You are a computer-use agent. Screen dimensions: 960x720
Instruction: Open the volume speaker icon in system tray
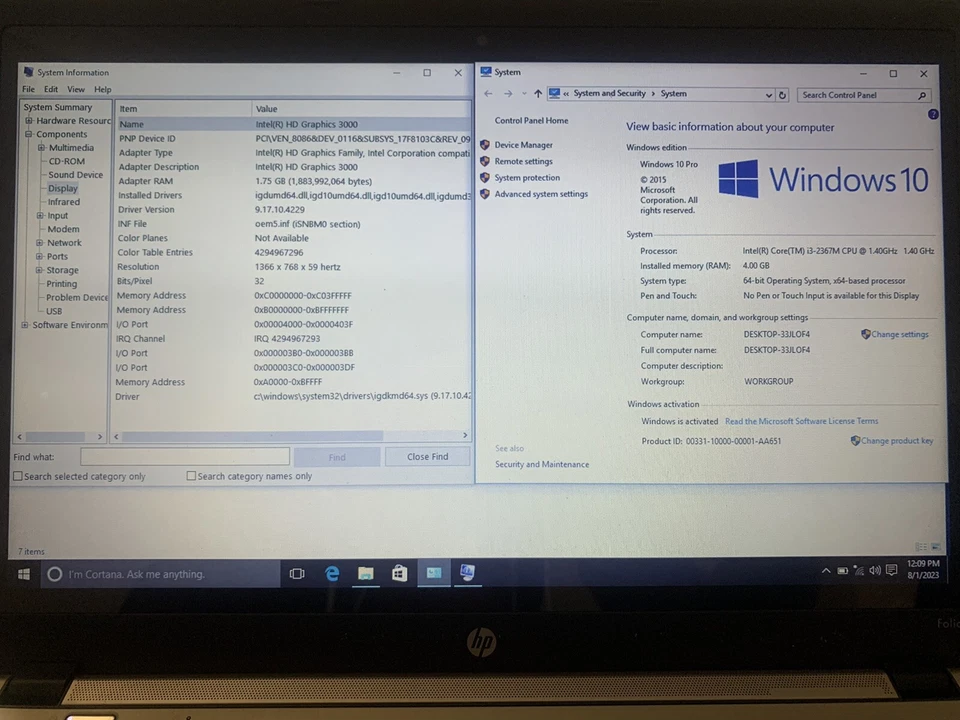coord(876,570)
